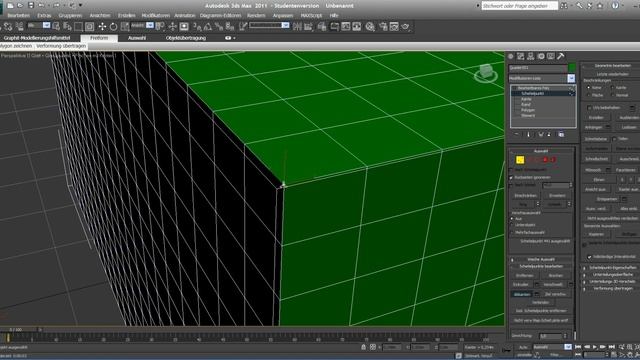Open the Rendern menu
The width and height of the screenshot is (640, 360).
point(256,15)
